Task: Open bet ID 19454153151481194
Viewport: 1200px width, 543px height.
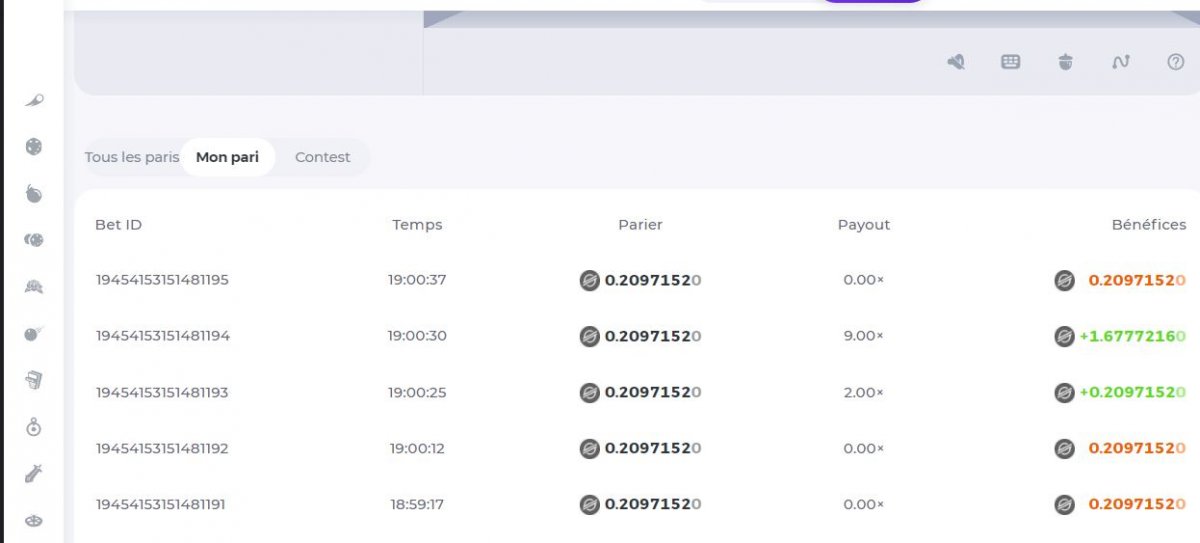Action: [163, 336]
